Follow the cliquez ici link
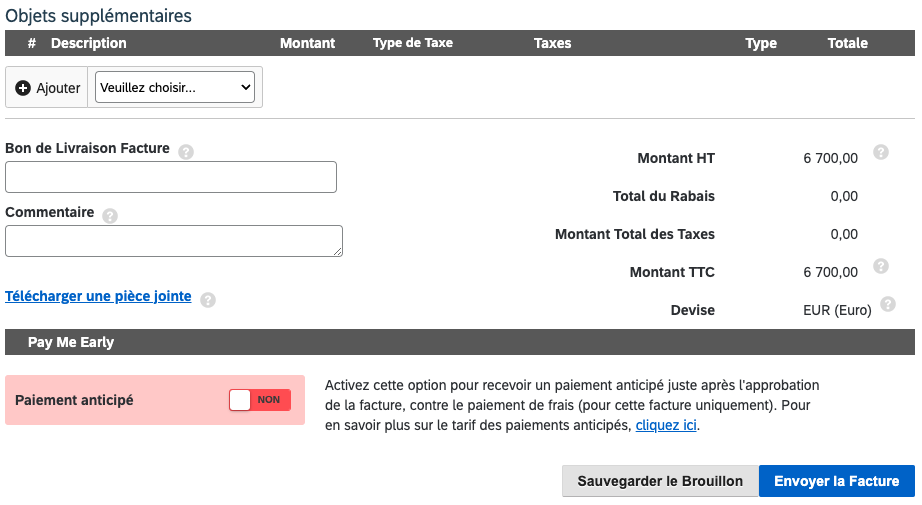The width and height of the screenshot is (922, 505). [x=666, y=425]
